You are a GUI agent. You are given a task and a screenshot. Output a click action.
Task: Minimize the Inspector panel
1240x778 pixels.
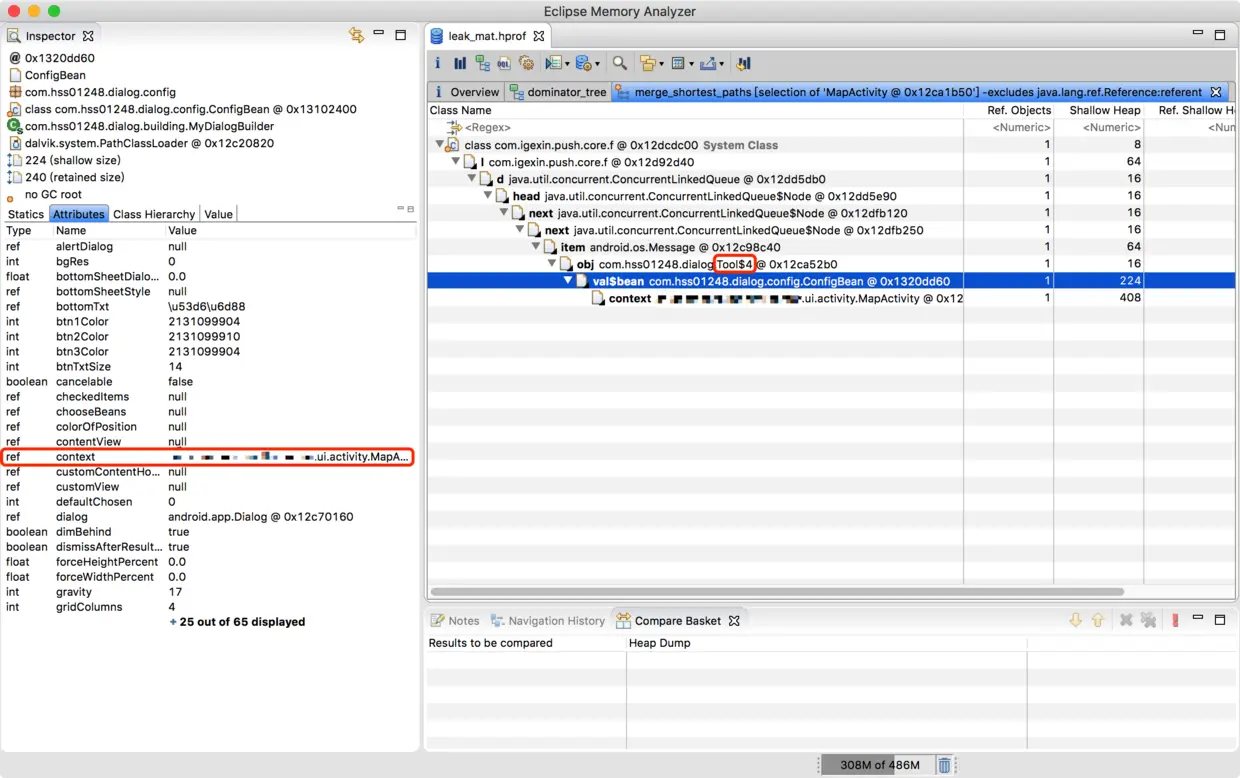pos(379,33)
